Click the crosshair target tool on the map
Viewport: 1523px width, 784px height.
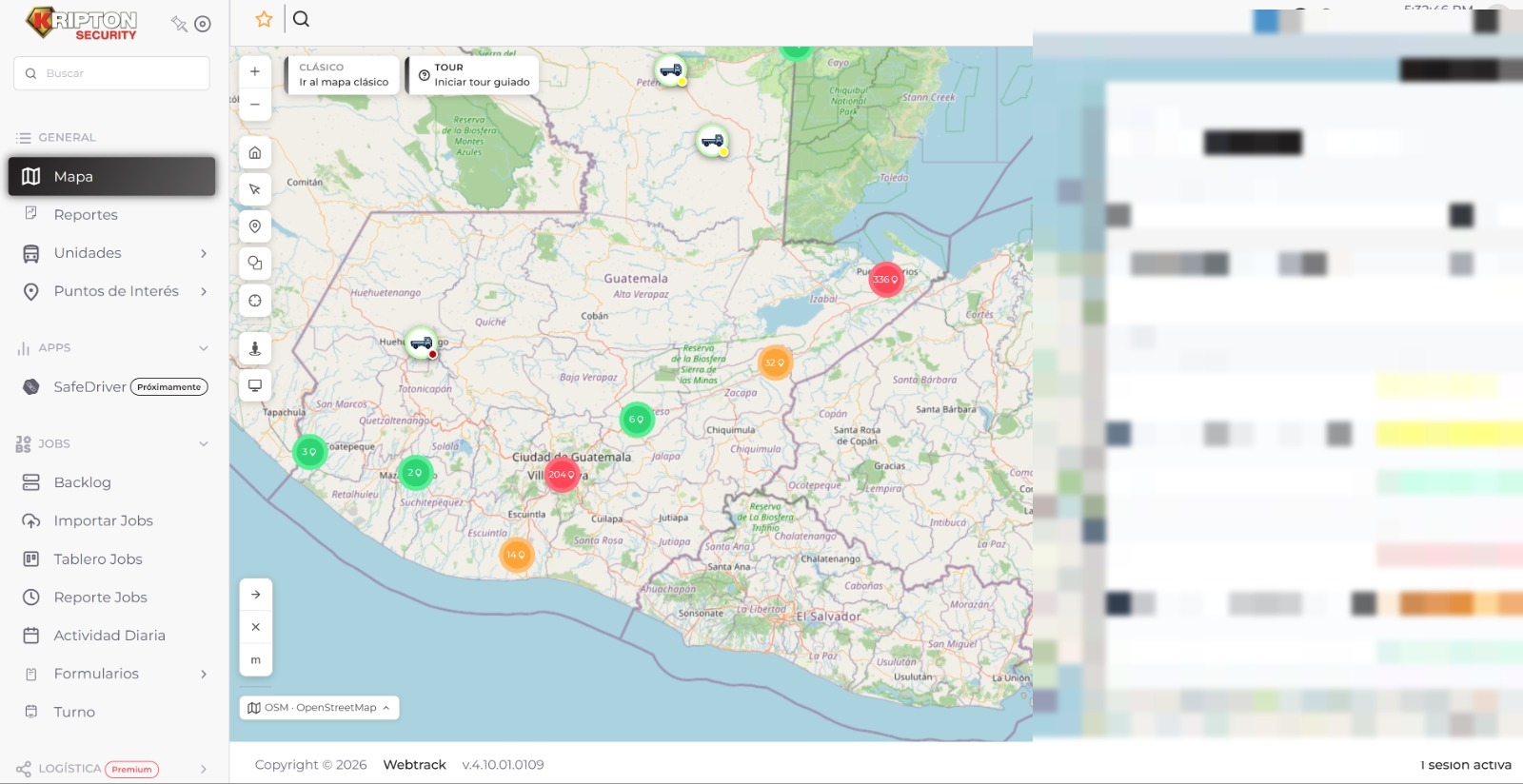pos(255,301)
